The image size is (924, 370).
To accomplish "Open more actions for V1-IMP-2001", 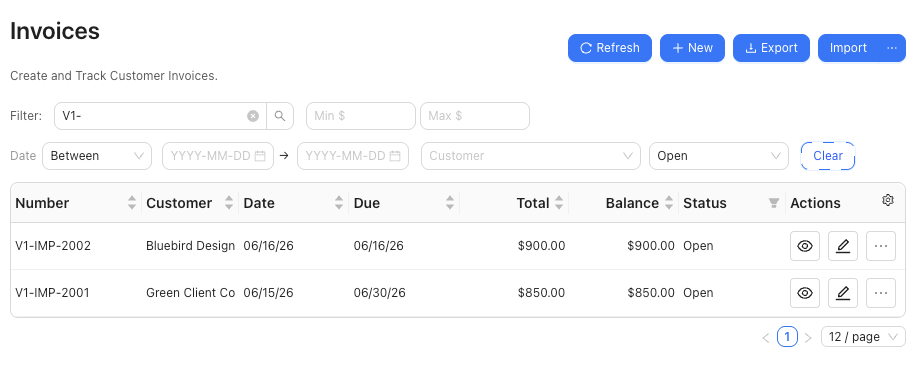I will (x=881, y=293).
